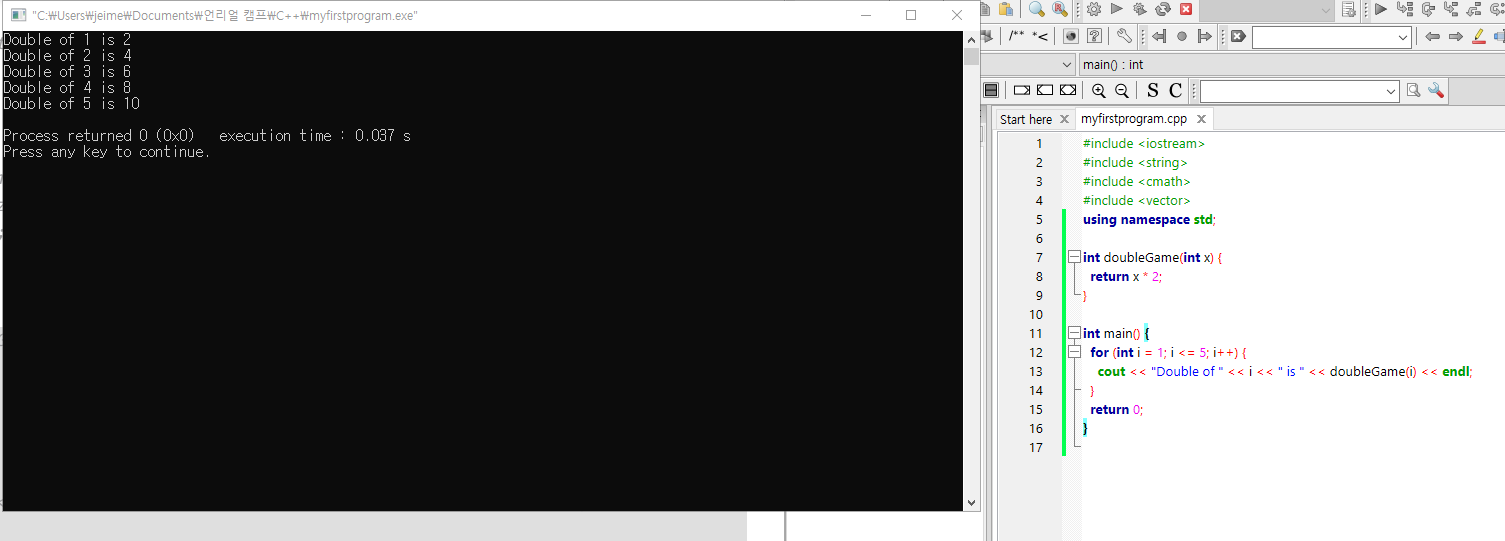Collapse the main function fold marker
The image size is (1505, 541).
(1073, 333)
